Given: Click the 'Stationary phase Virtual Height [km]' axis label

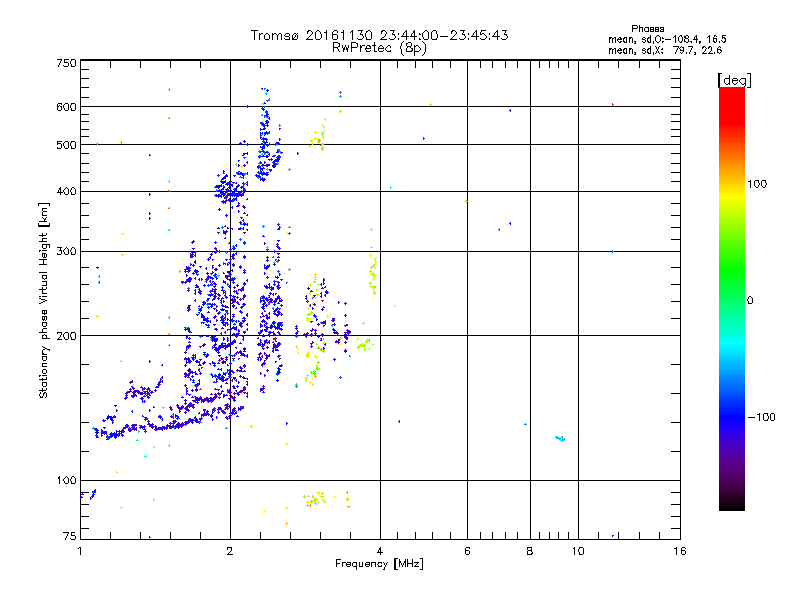Looking at the screenshot, I should (x=44, y=301).
